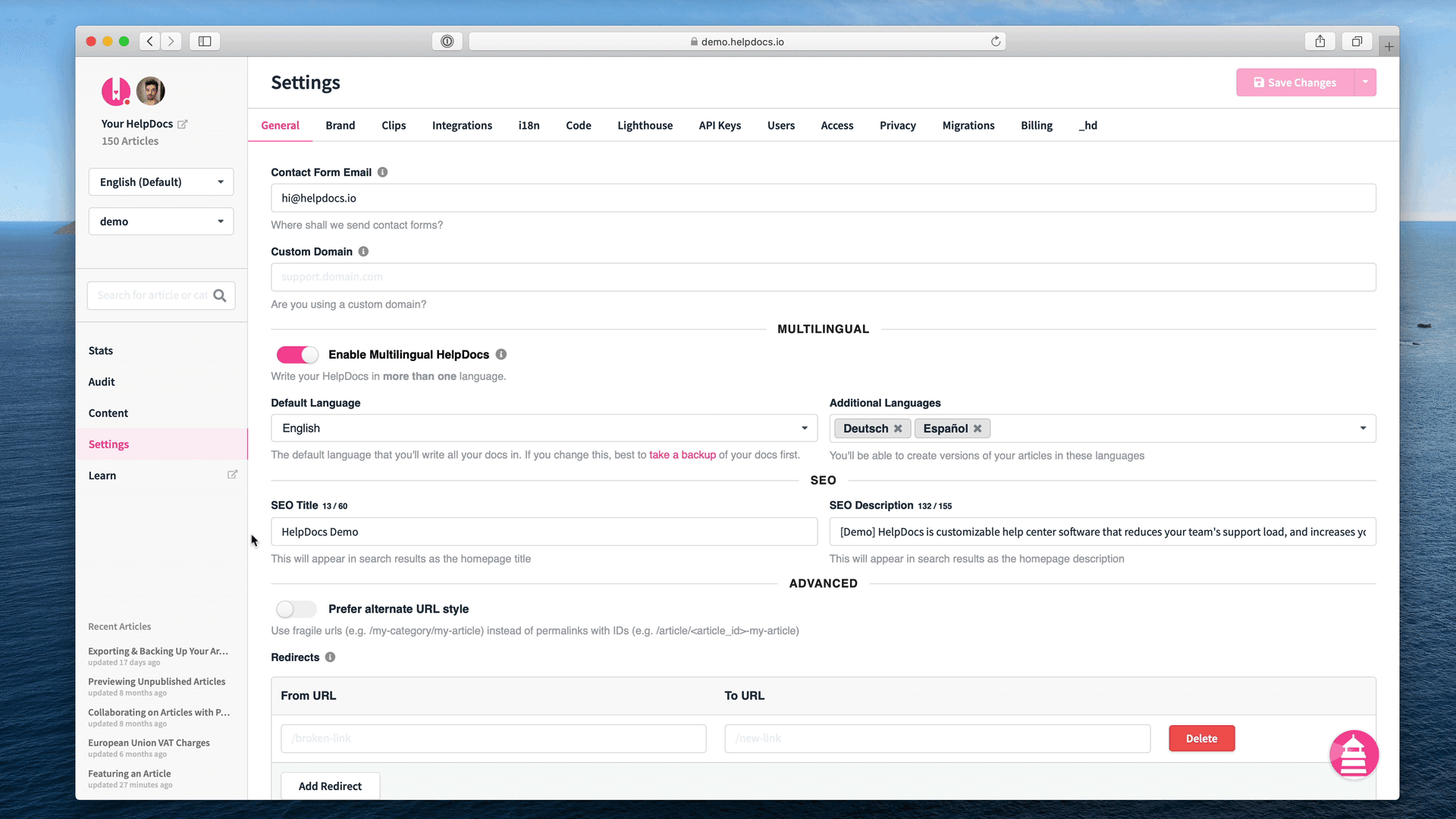Open the i18n tab

click(x=529, y=126)
